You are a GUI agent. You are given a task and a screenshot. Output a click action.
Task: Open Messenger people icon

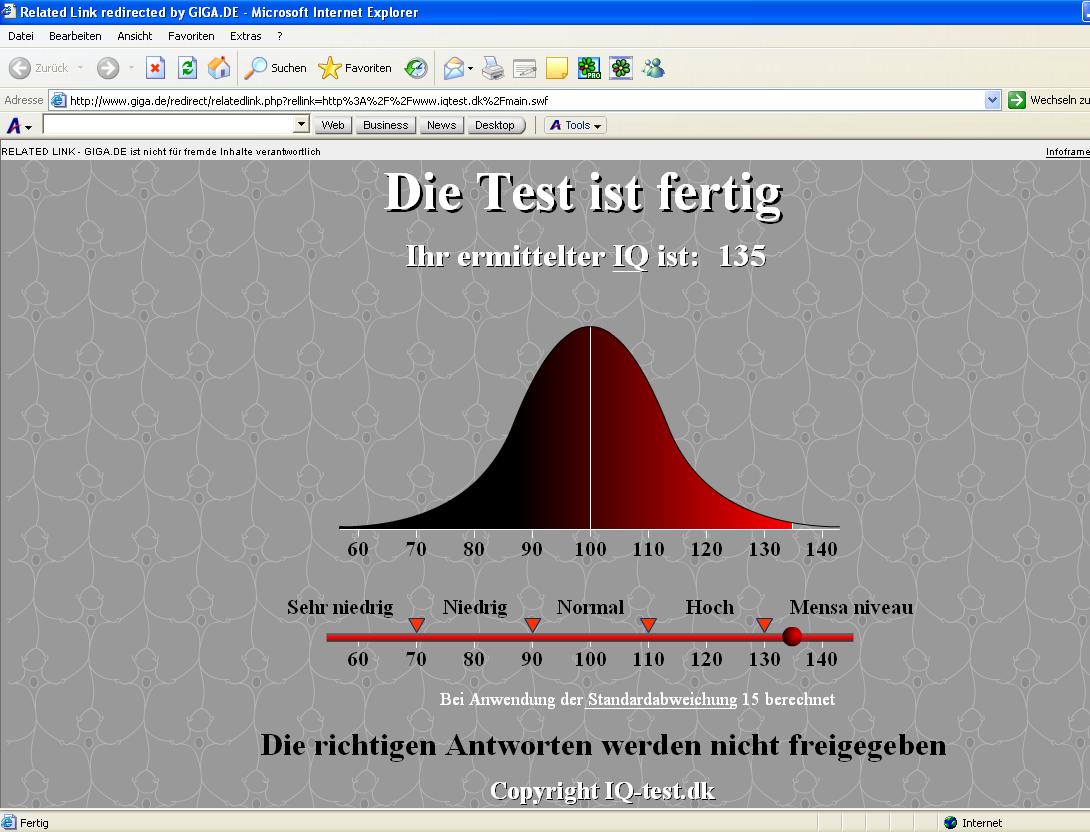click(x=653, y=68)
